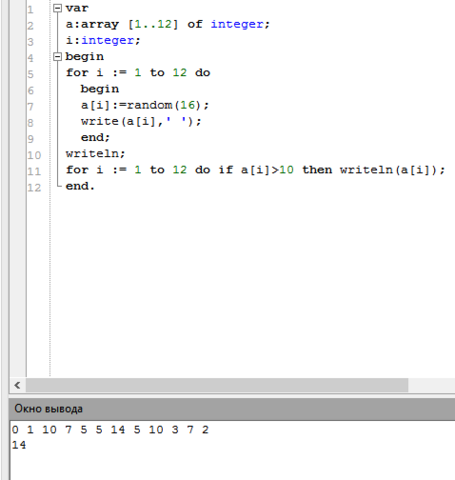Image resolution: width=455 pixels, height=480 pixels.
Task: Click line number 12 in the gutter
Action: [34, 188]
